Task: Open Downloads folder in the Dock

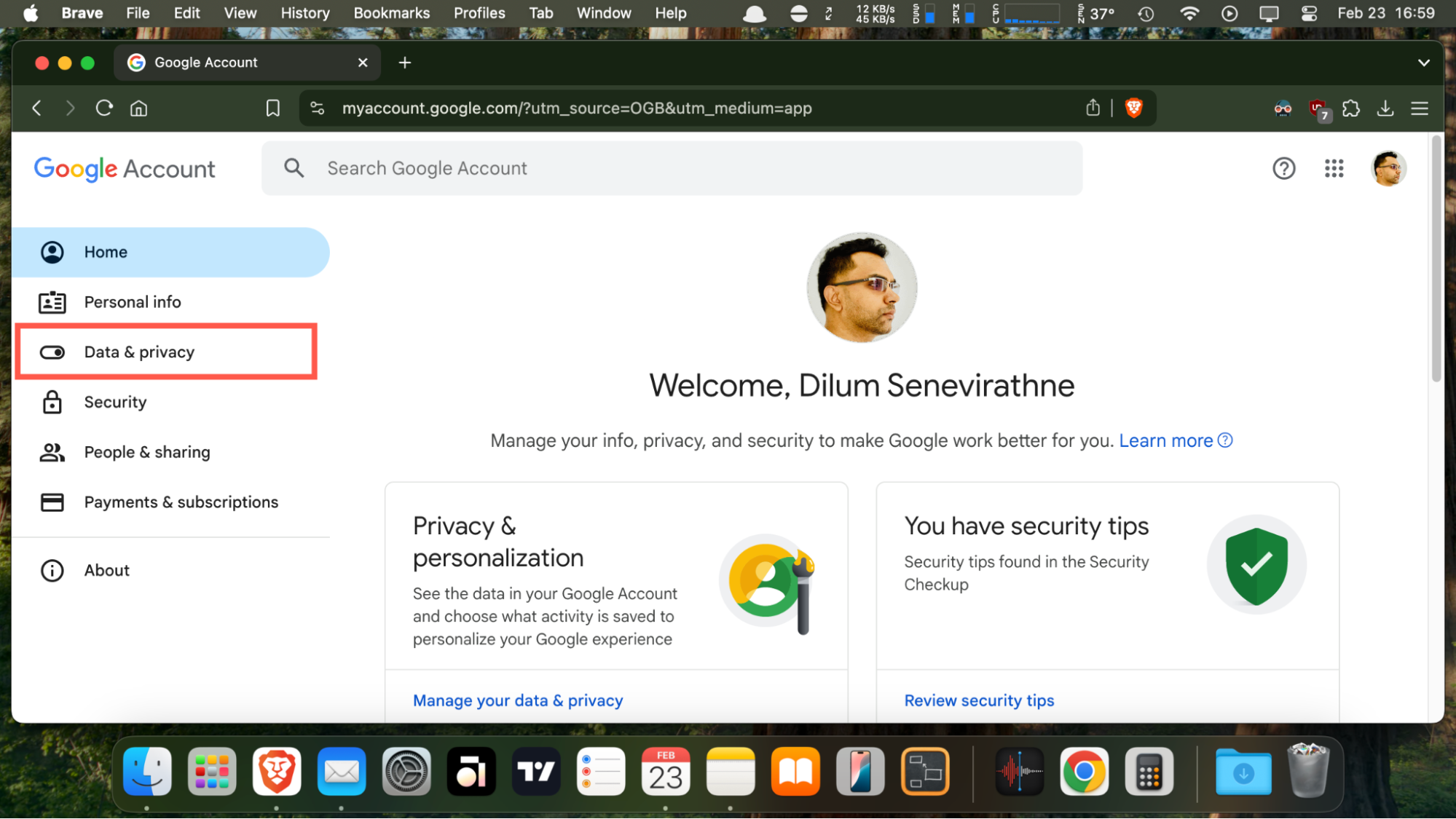Action: pos(1243,772)
